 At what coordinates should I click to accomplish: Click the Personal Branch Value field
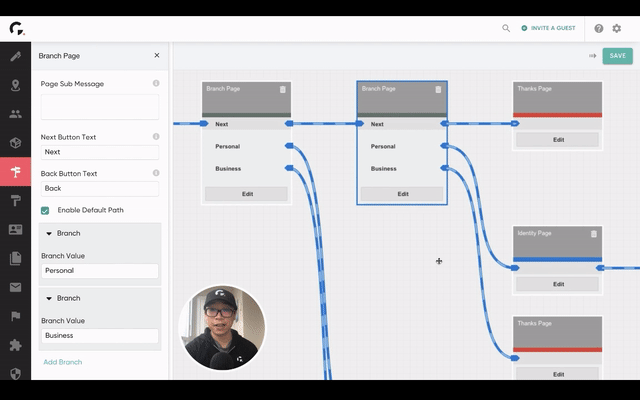pos(100,271)
